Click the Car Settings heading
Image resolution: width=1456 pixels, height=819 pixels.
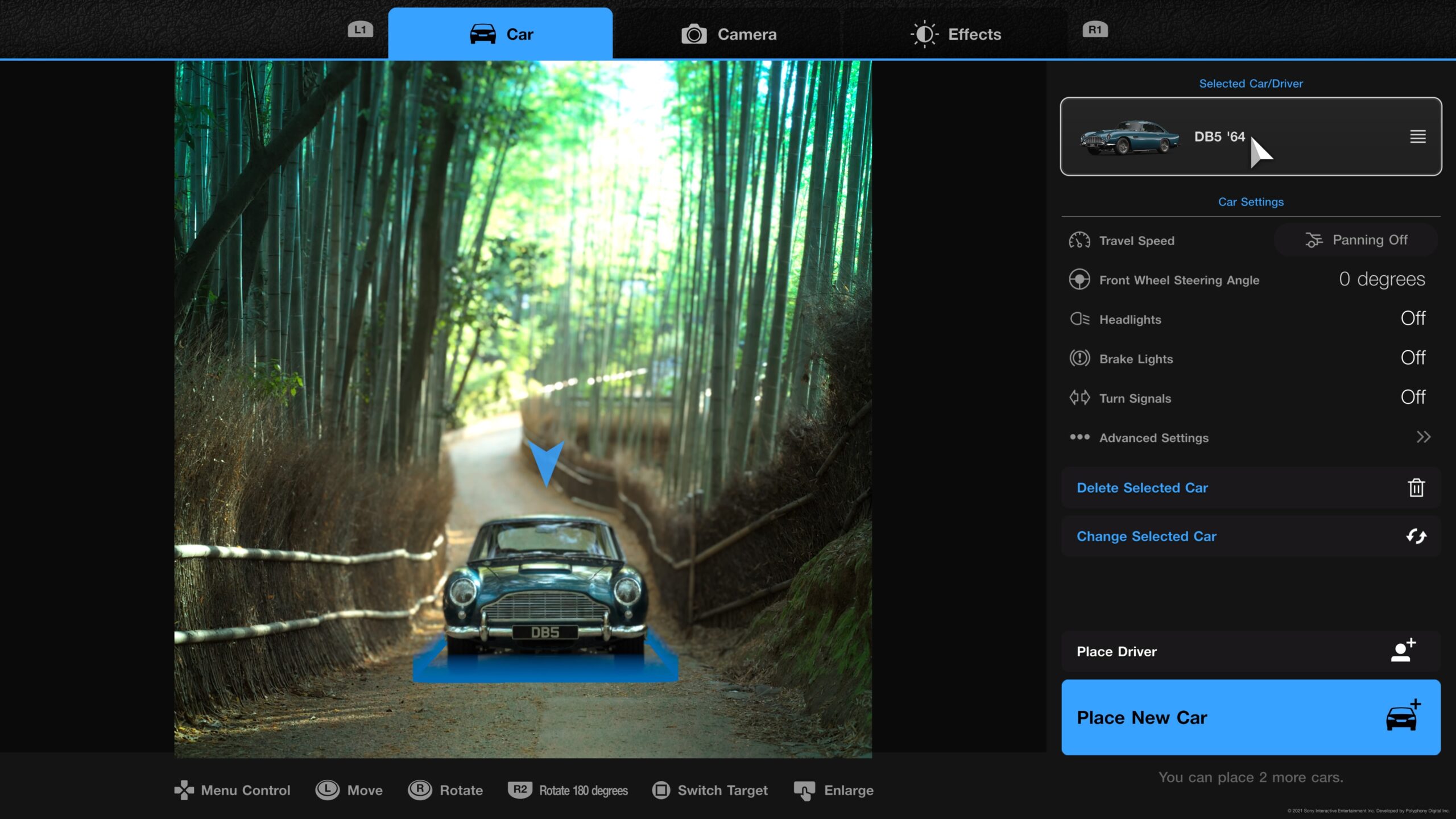click(1251, 202)
